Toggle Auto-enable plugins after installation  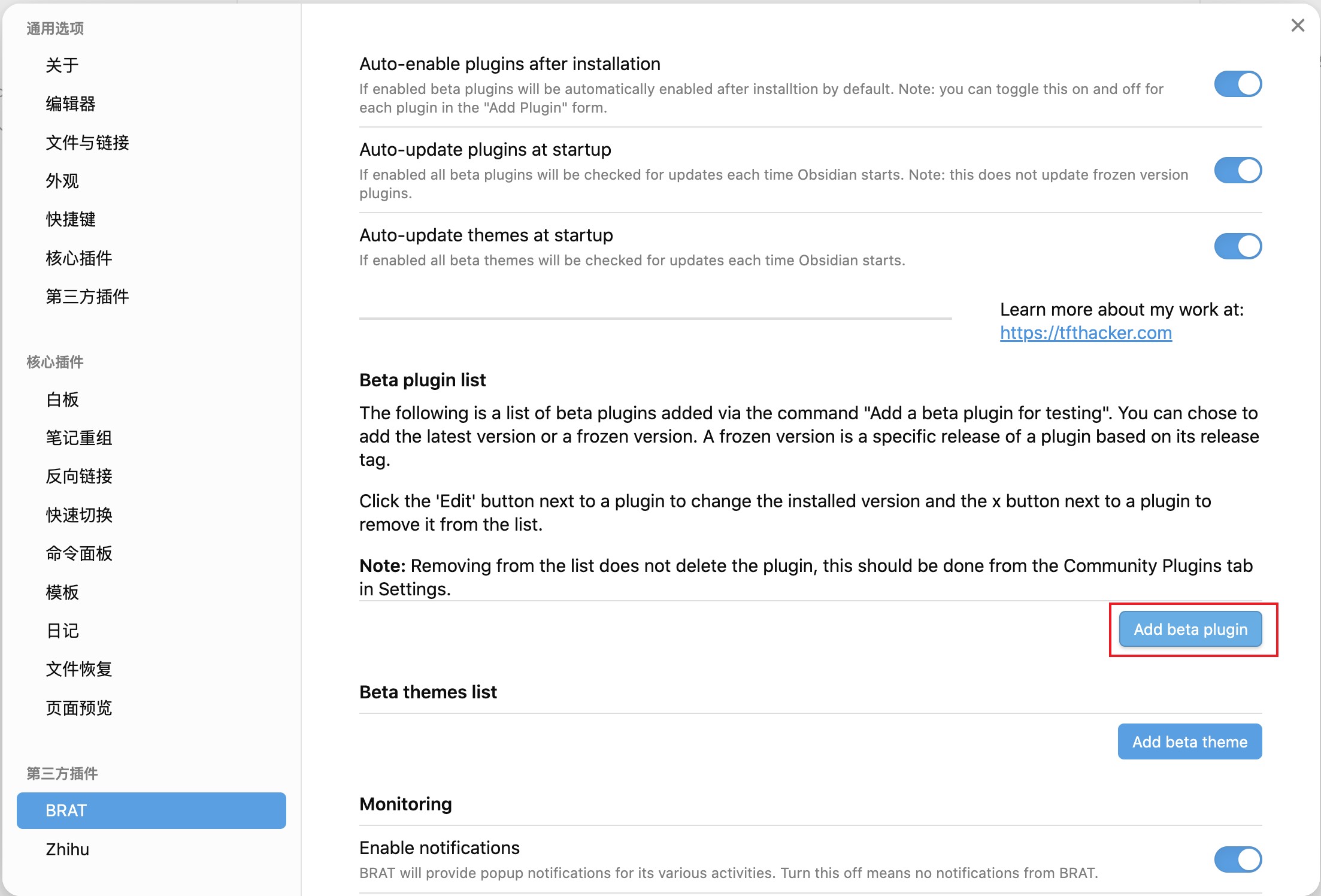pyautogui.click(x=1237, y=84)
